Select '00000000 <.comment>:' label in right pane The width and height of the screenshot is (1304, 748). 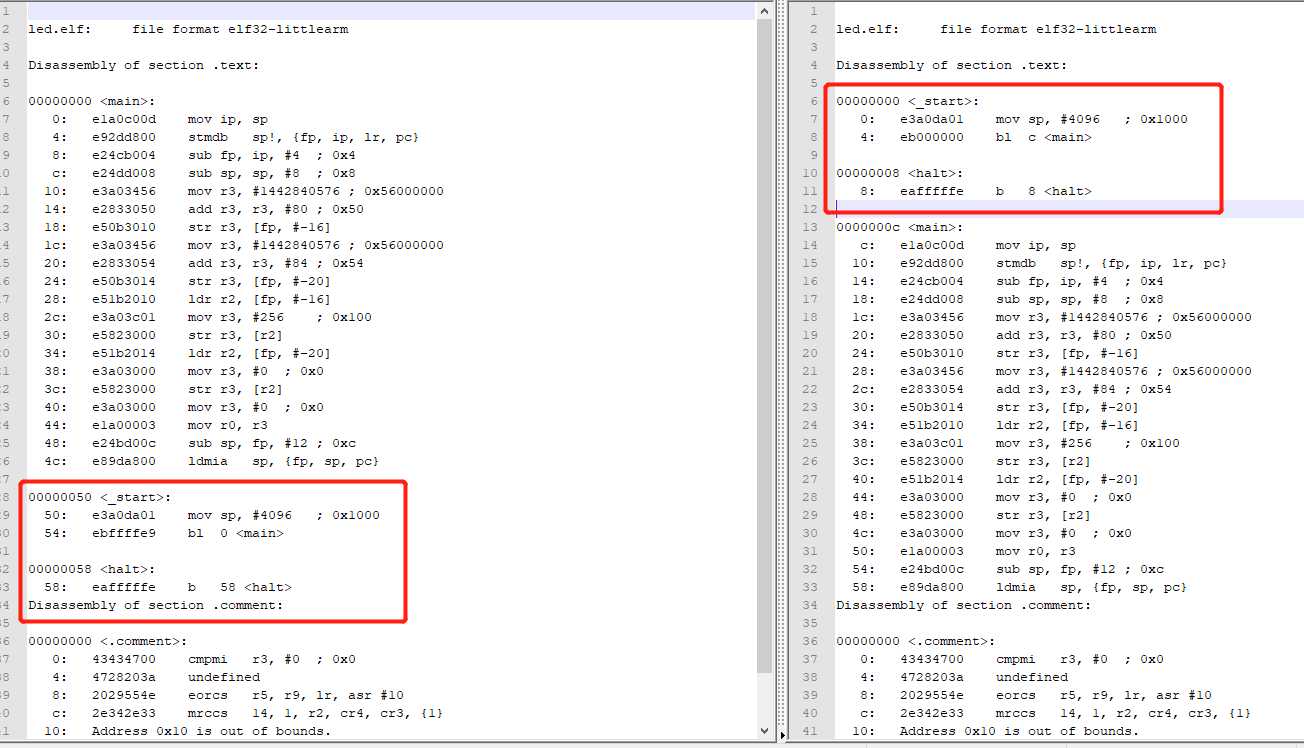tap(915, 641)
